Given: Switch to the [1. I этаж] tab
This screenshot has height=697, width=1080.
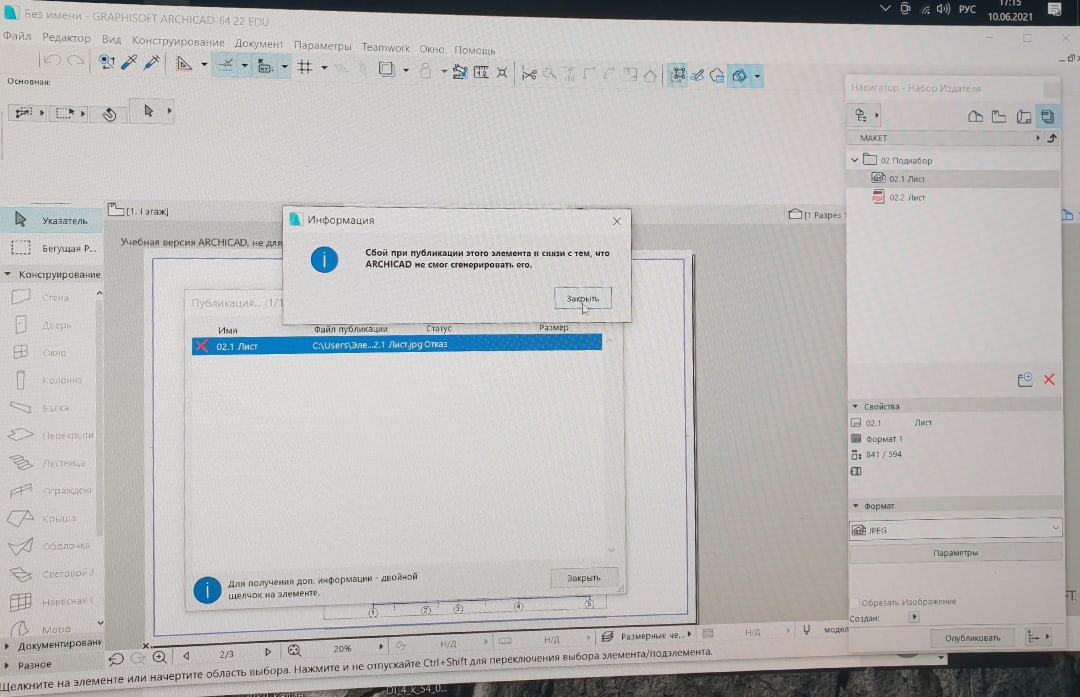Looking at the screenshot, I should pos(138,211).
